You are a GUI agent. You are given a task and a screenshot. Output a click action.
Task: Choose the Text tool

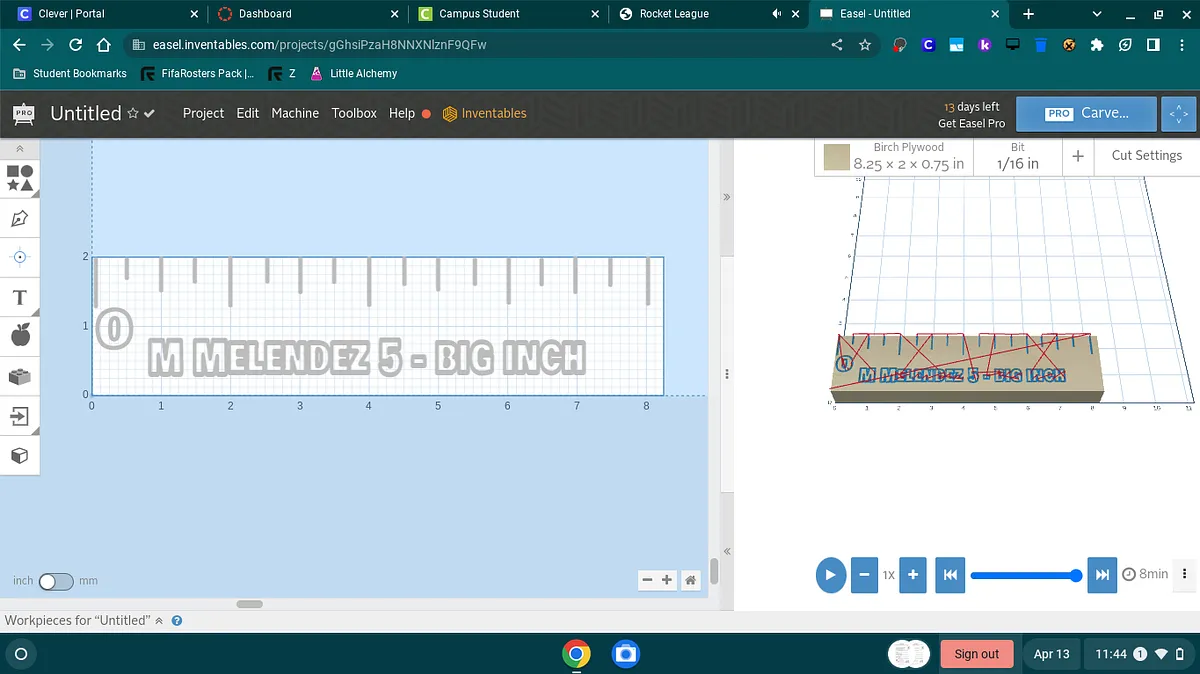20,297
